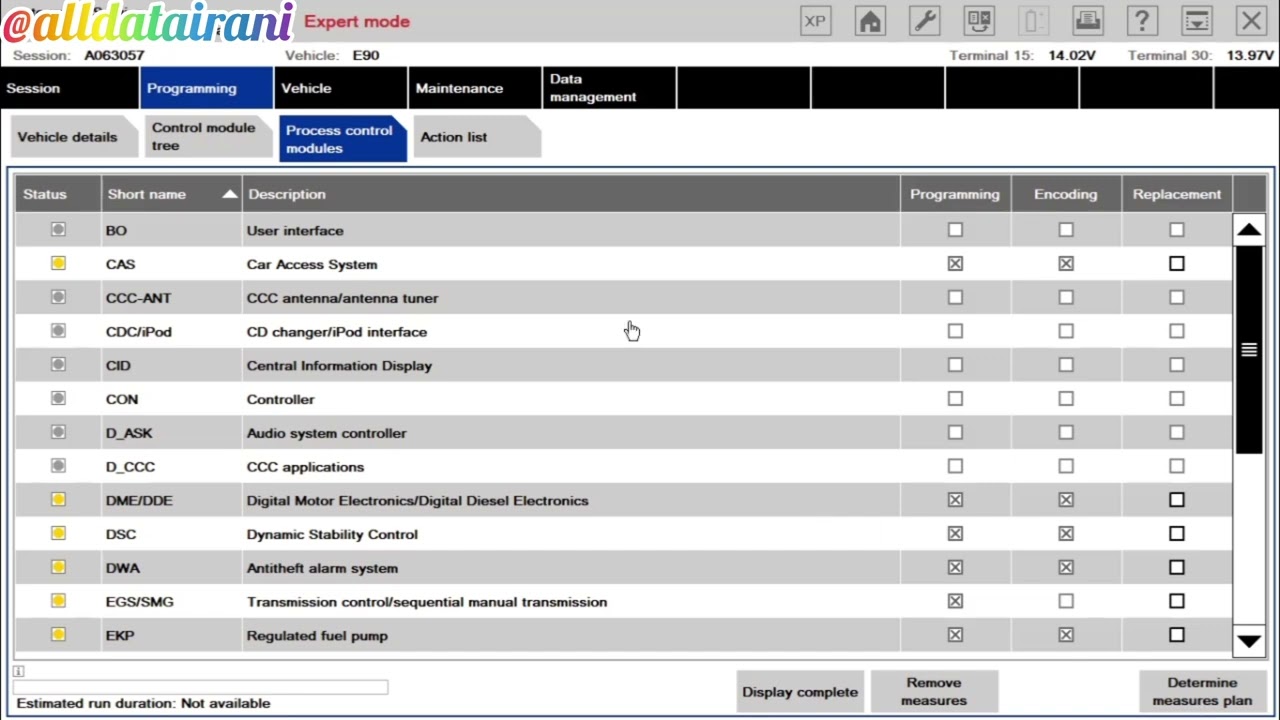Click the yellow status icon for CAS
This screenshot has width=1280, height=720.
click(58, 263)
